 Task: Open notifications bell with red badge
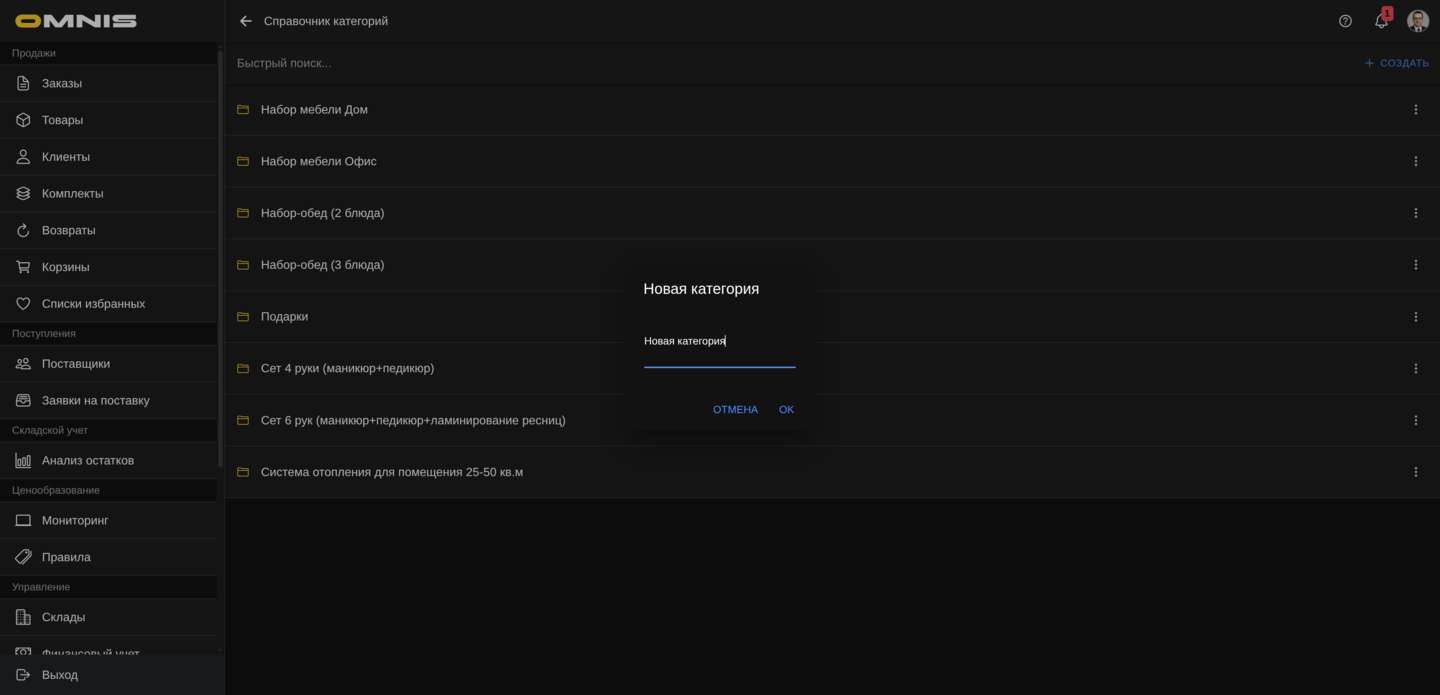(x=1381, y=21)
